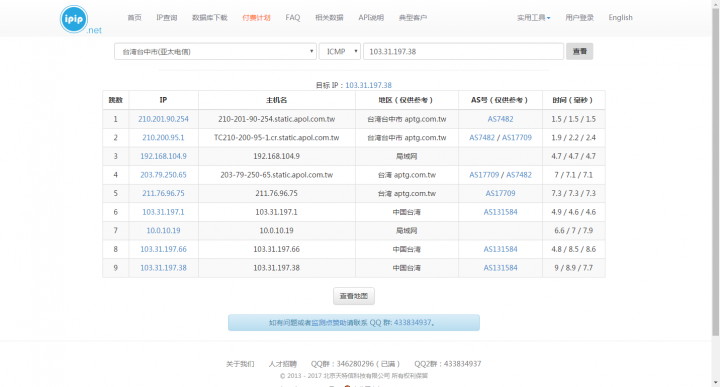Image resolution: width=720 pixels, height=387 pixels.
Task: Open the target IP 103.31.197.38 link
Action: 368,85
